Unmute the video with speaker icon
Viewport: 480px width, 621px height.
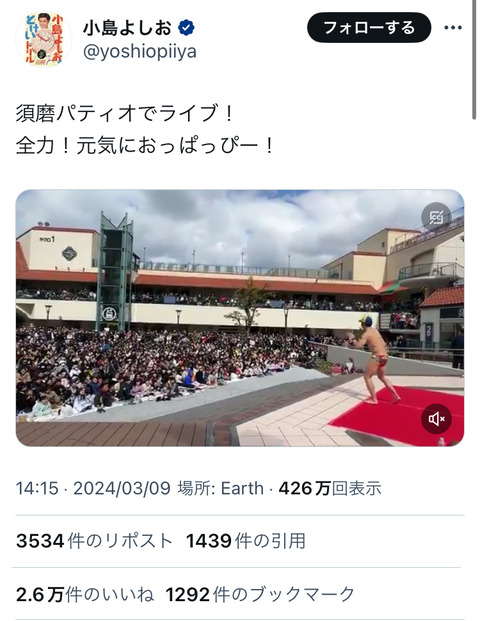(436, 419)
